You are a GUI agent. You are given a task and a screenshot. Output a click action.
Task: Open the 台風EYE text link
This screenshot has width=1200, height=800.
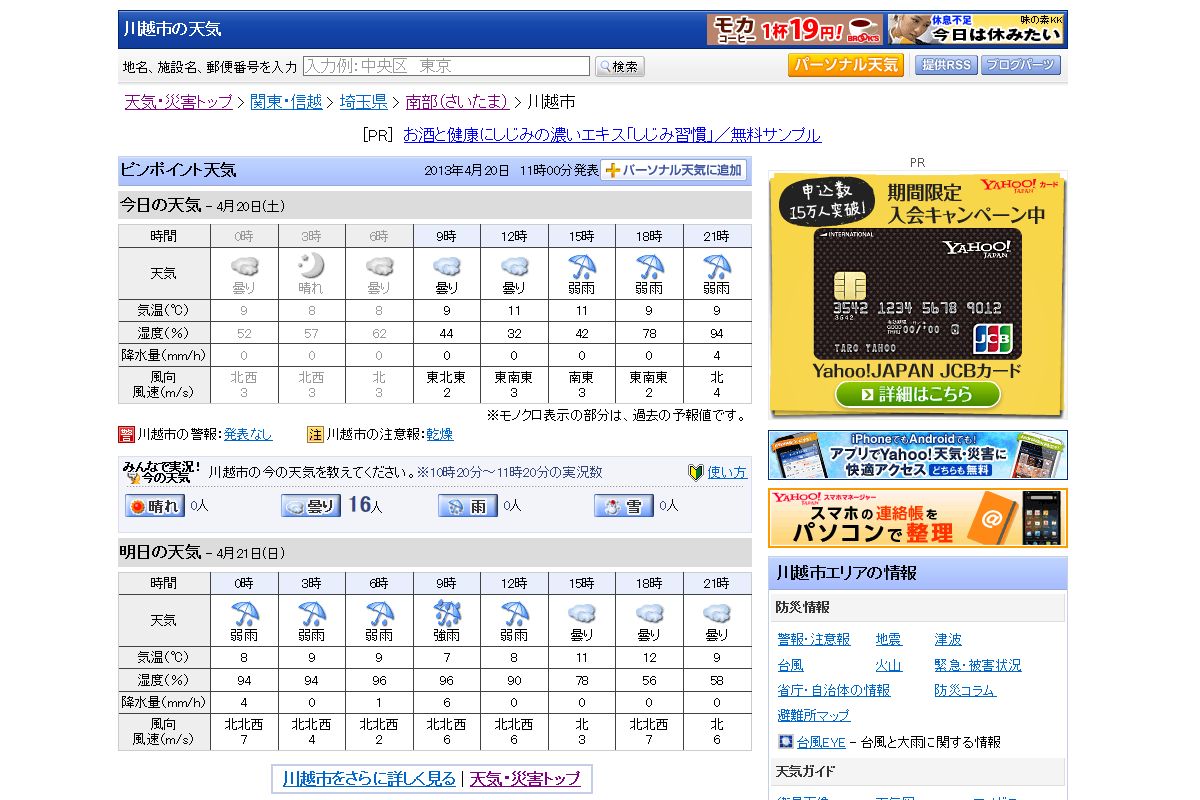821,742
